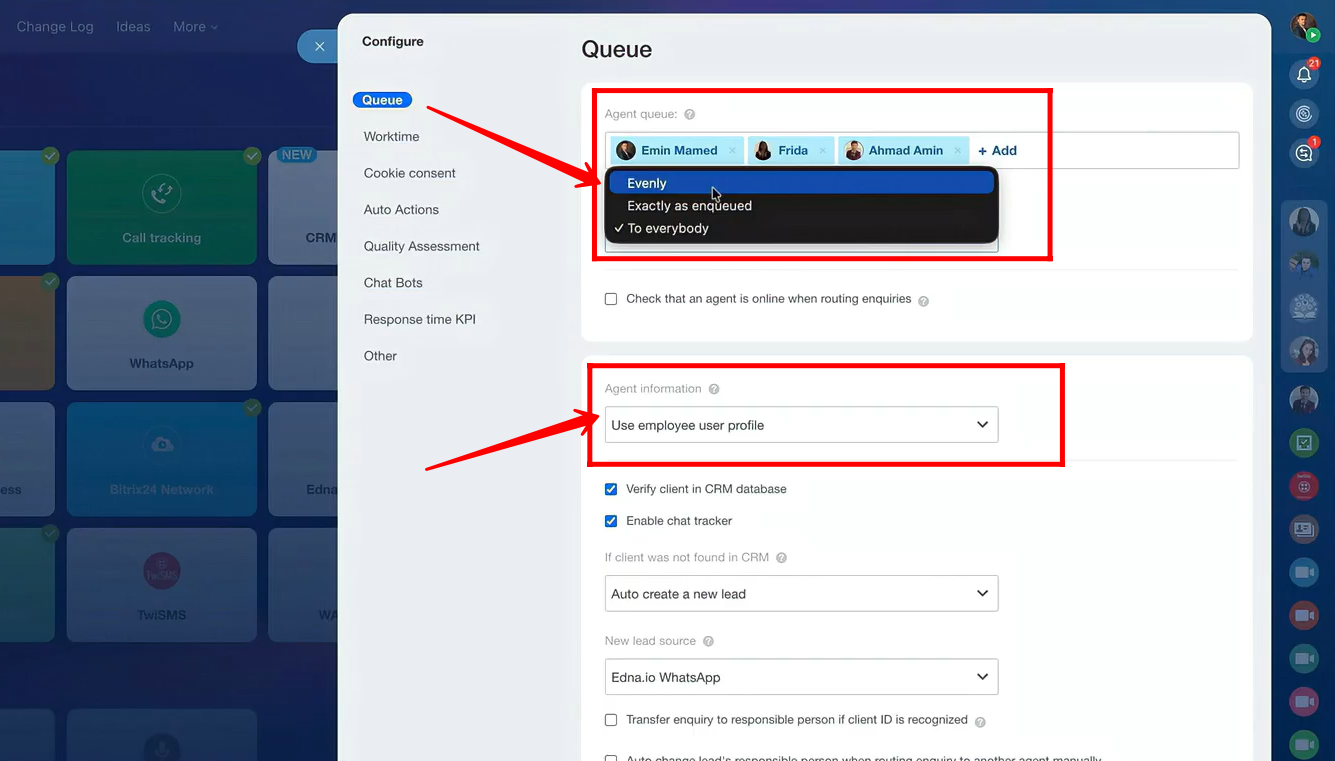This screenshot has width=1335, height=761.
Task: Open the notifications bell icon
Action: tap(1303, 74)
